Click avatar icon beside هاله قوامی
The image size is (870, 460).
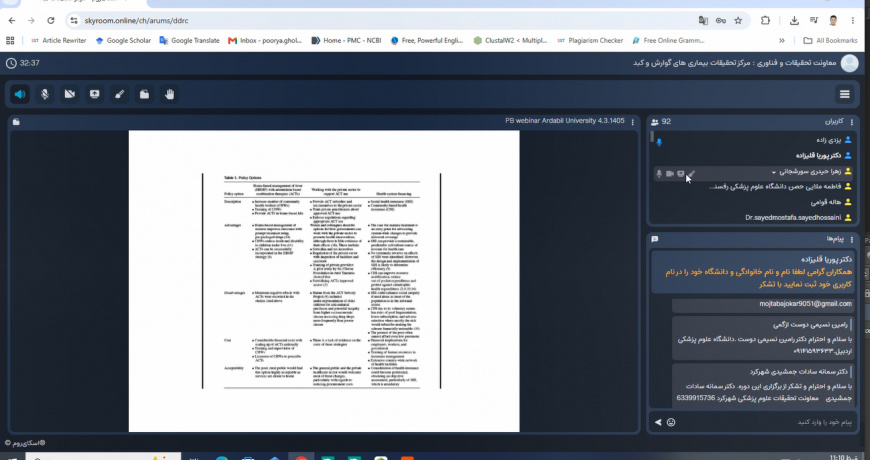pyautogui.click(x=848, y=202)
